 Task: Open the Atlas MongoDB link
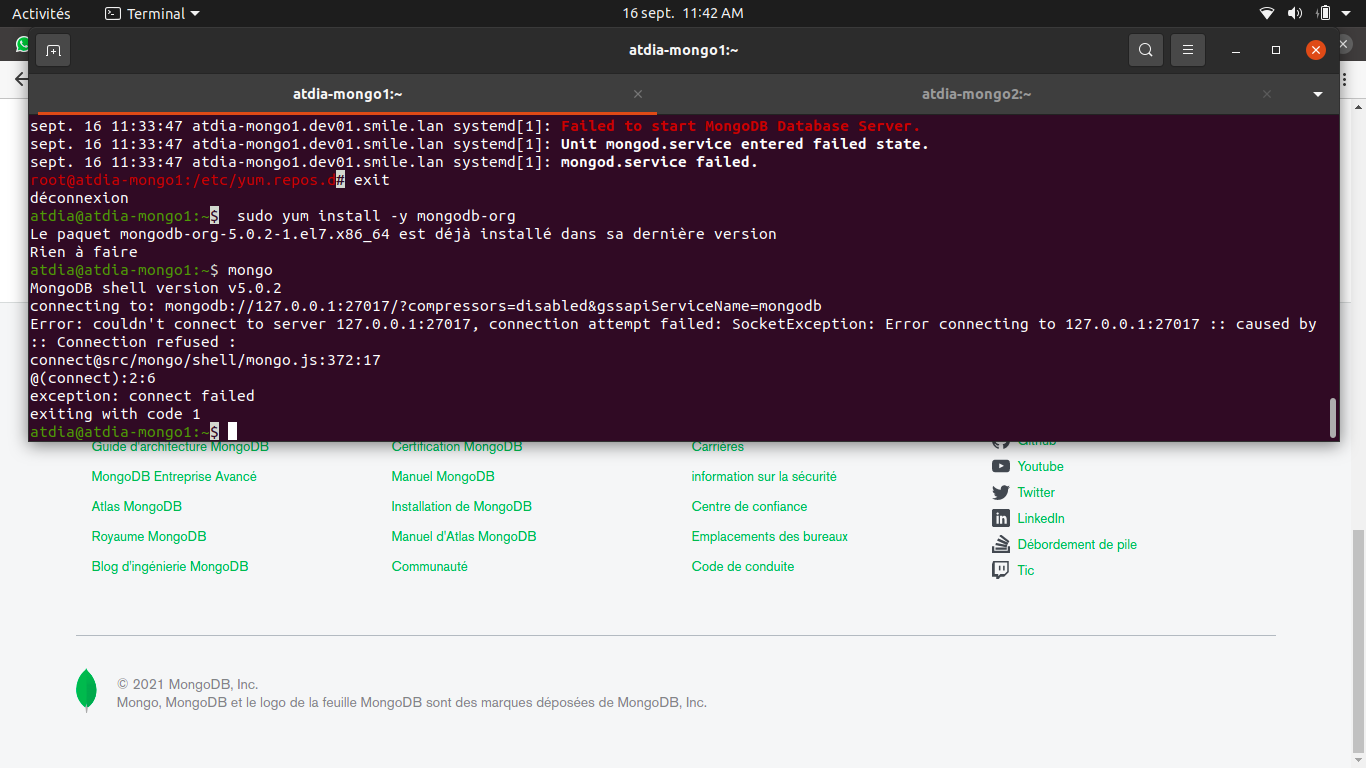click(137, 507)
